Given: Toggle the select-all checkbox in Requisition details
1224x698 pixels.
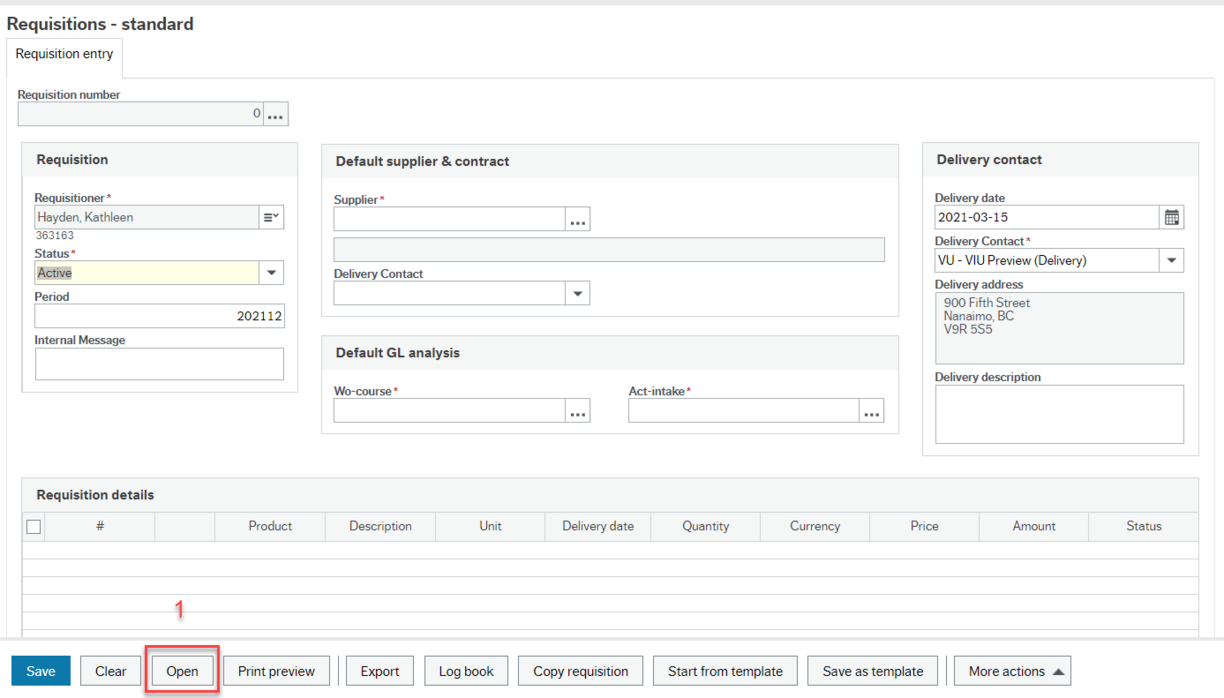Looking at the screenshot, I should coord(33,526).
